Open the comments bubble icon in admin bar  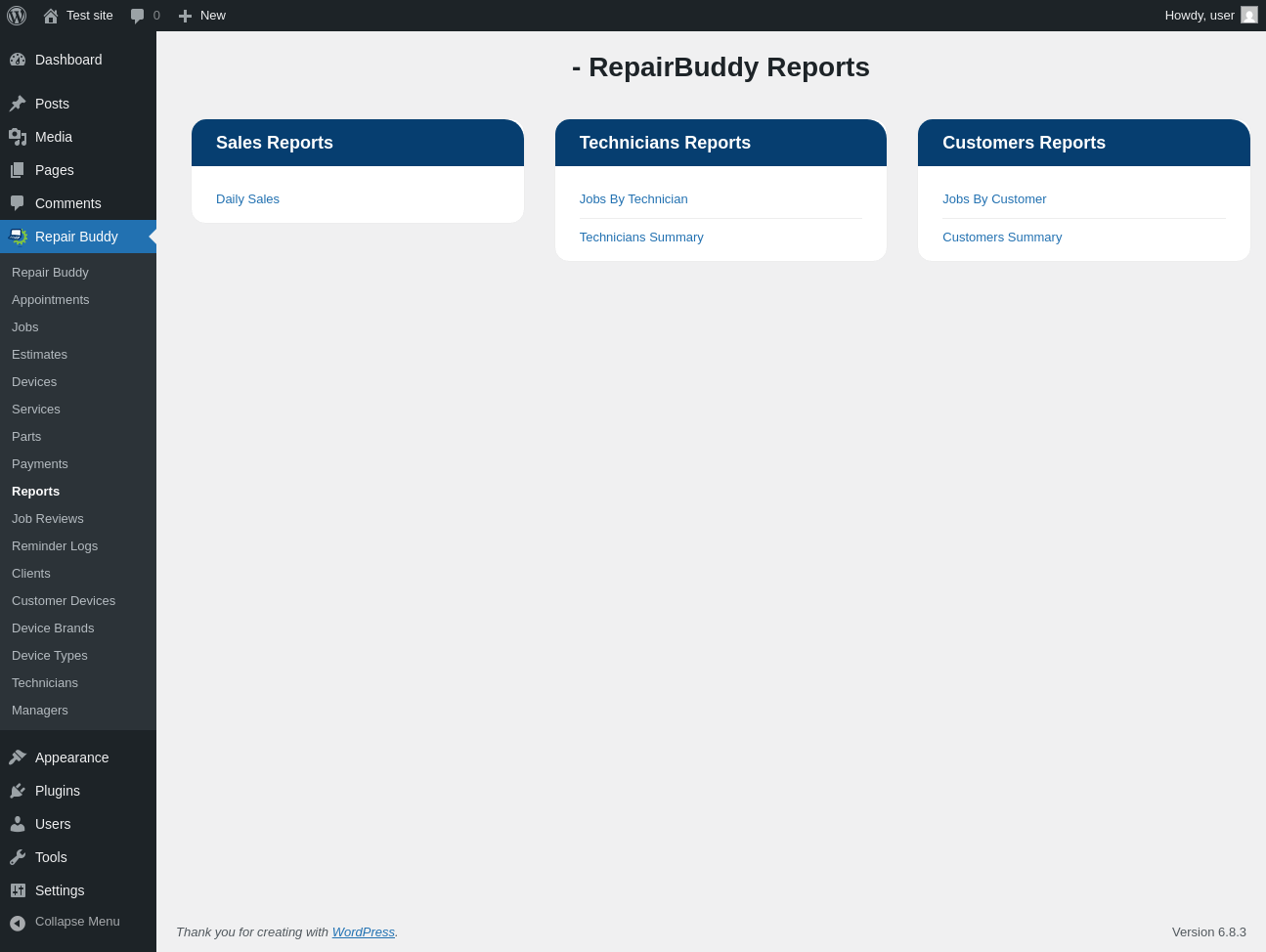[x=138, y=16]
